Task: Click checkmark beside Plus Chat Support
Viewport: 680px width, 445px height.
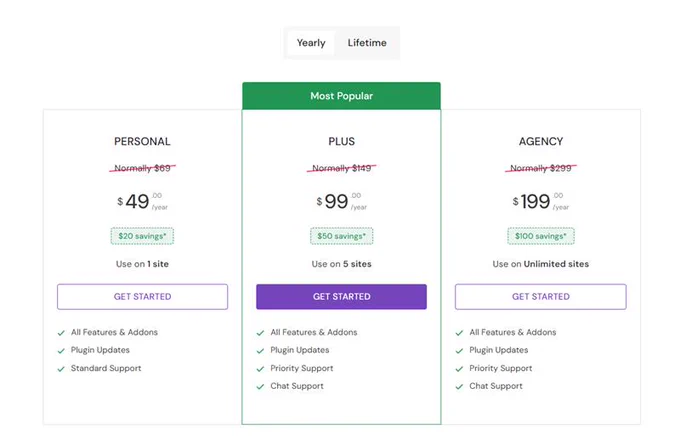Action: coord(260,387)
